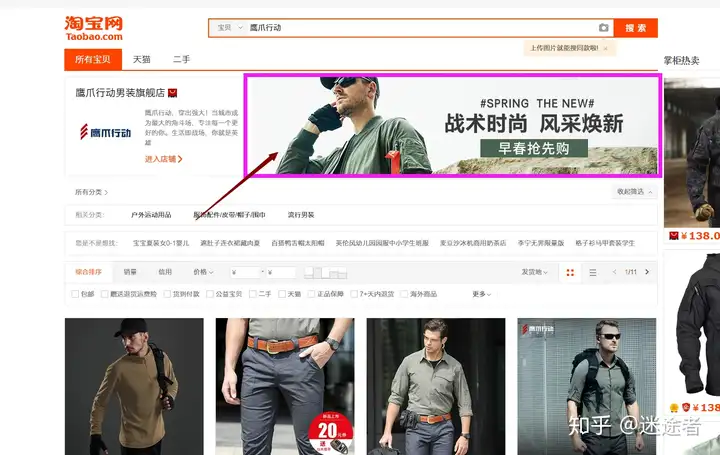
Task: Choose the 流行男装 category
Action: point(301,215)
